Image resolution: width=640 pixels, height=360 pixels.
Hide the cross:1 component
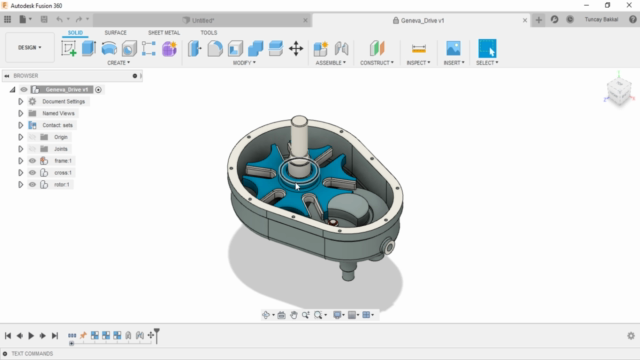point(32,173)
